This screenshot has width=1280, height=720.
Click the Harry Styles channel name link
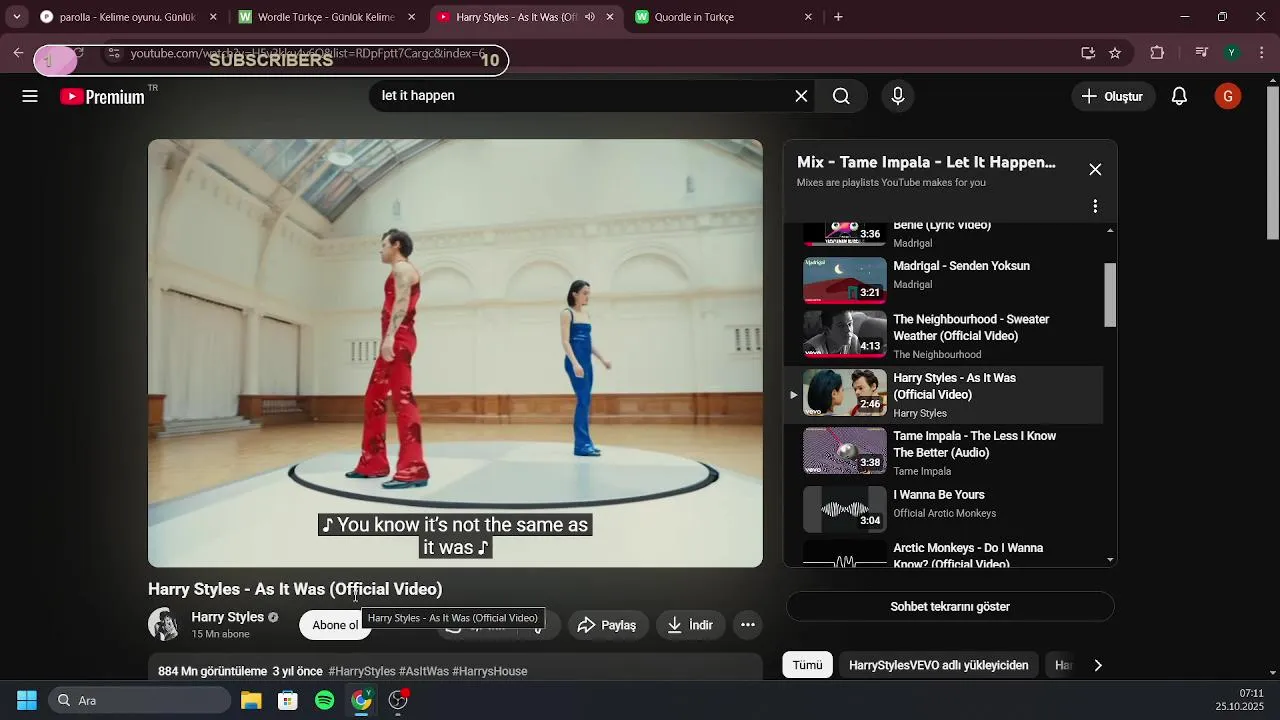click(227, 617)
